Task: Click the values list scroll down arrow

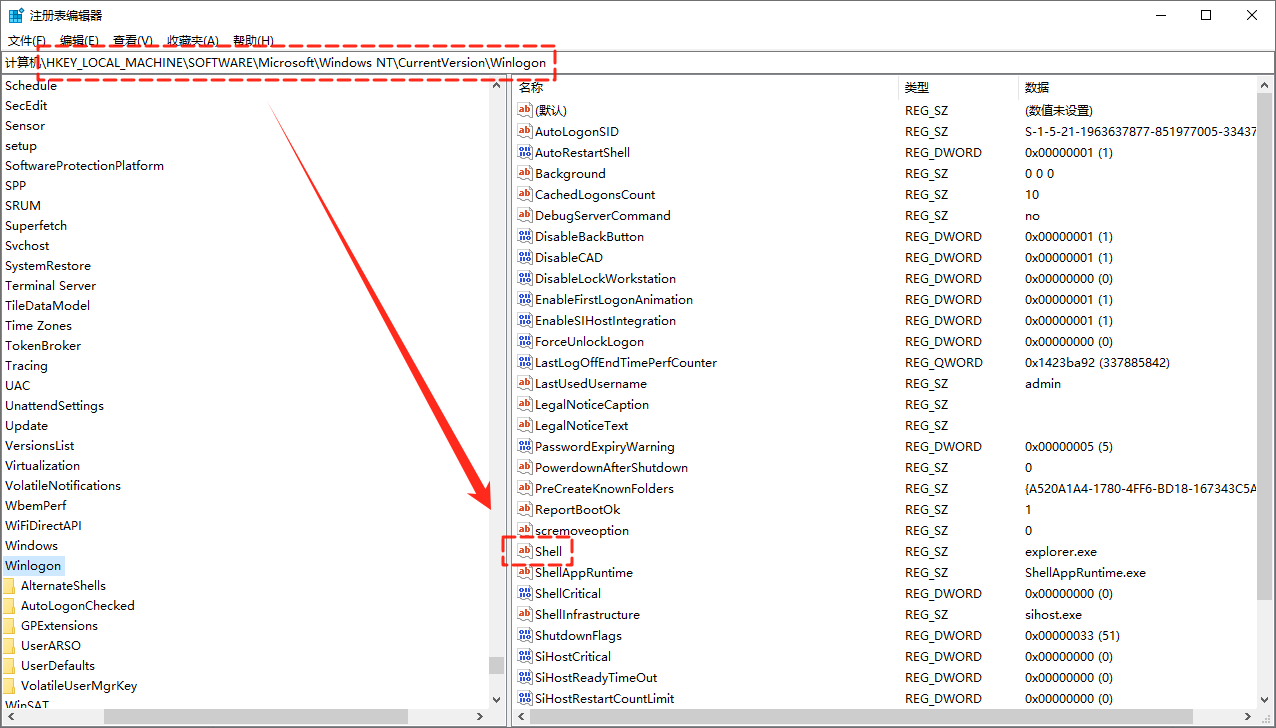Action: [x=1266, y=699]
